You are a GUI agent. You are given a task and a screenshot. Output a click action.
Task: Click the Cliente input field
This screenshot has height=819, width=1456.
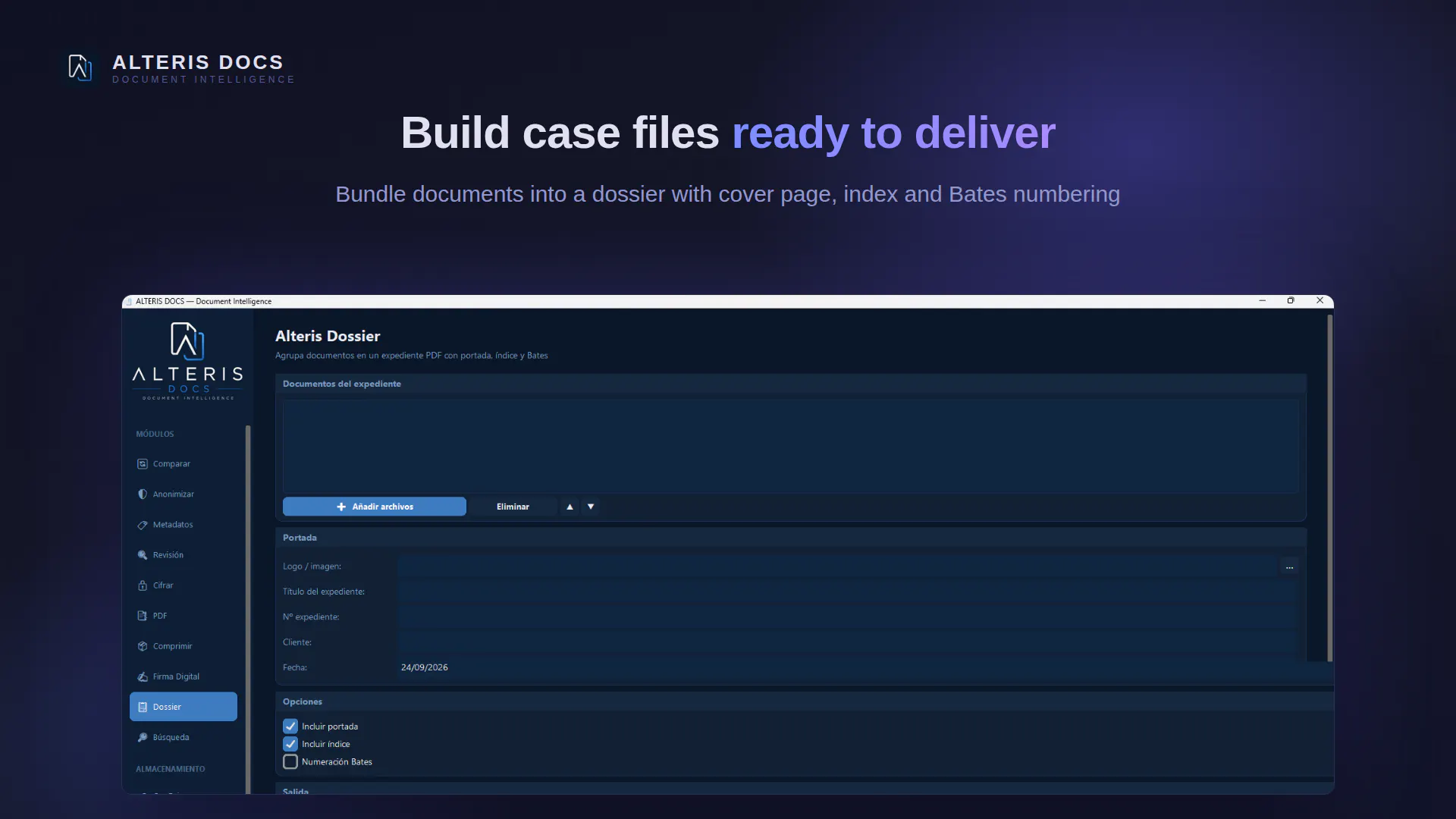click(846, 642)
